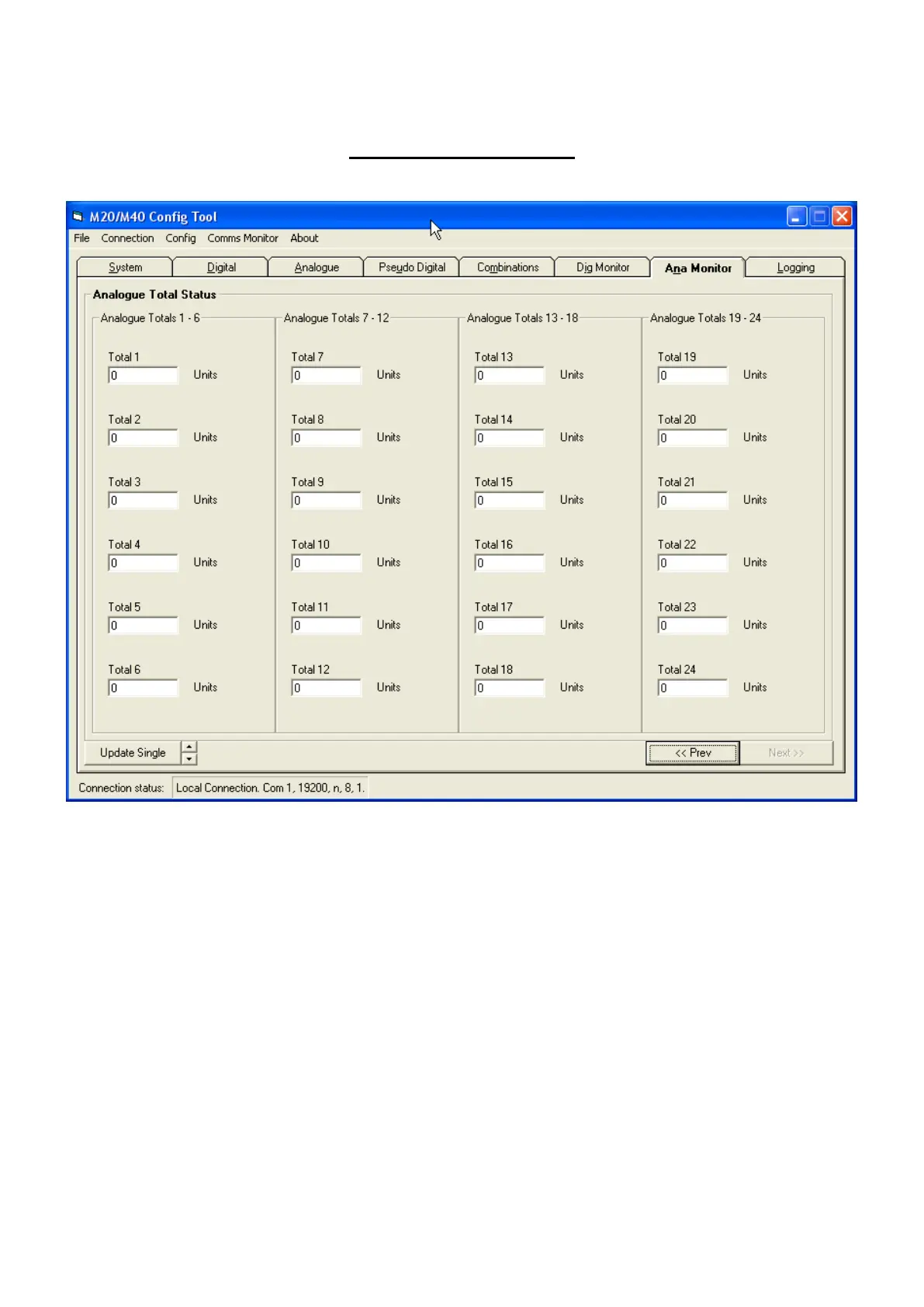Open the Comms Monitor menu
This screenshot has width=924, height=1307.
pyautogui.click(x=243, y=238)
